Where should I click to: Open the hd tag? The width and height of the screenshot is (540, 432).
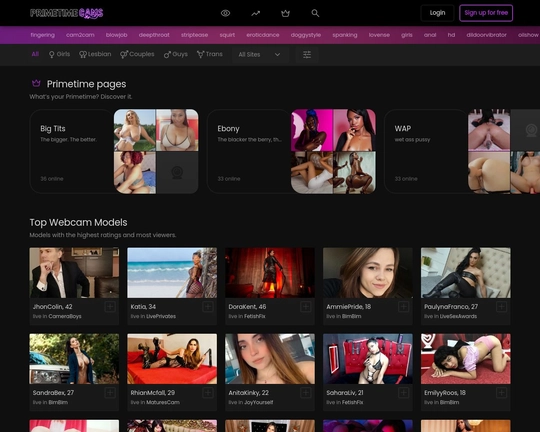451,35
